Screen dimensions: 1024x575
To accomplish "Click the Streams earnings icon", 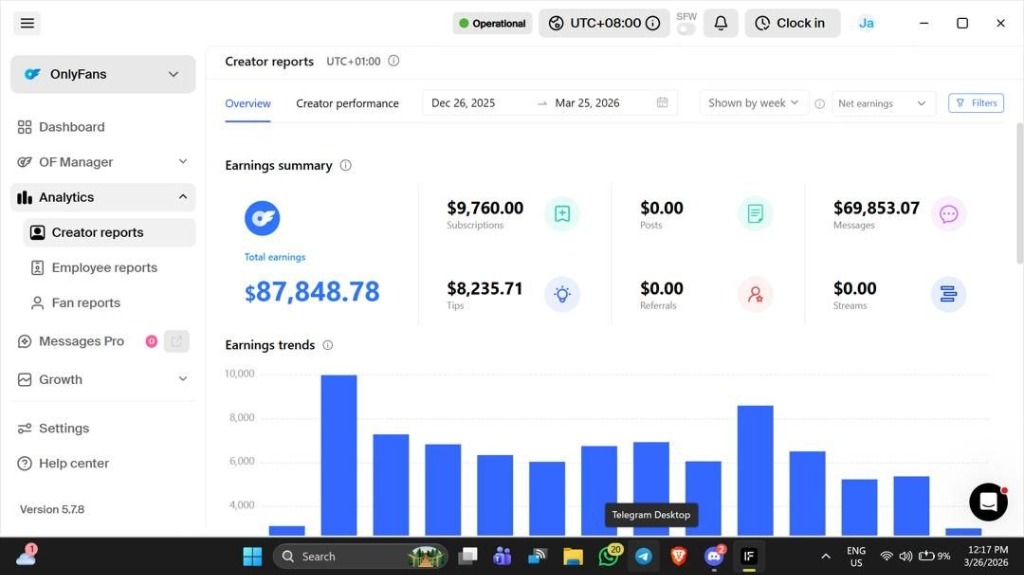I will pyautogui.click(x=948, y=294).
